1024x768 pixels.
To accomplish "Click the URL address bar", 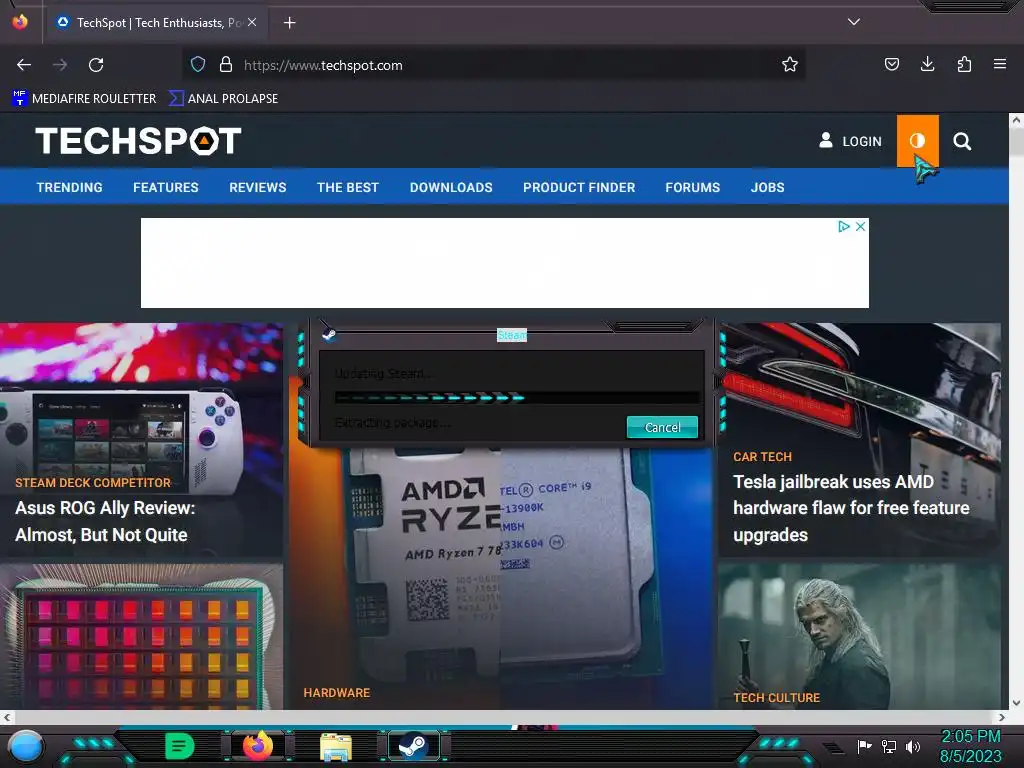I will pyautogui.click(x=493, y=65).
